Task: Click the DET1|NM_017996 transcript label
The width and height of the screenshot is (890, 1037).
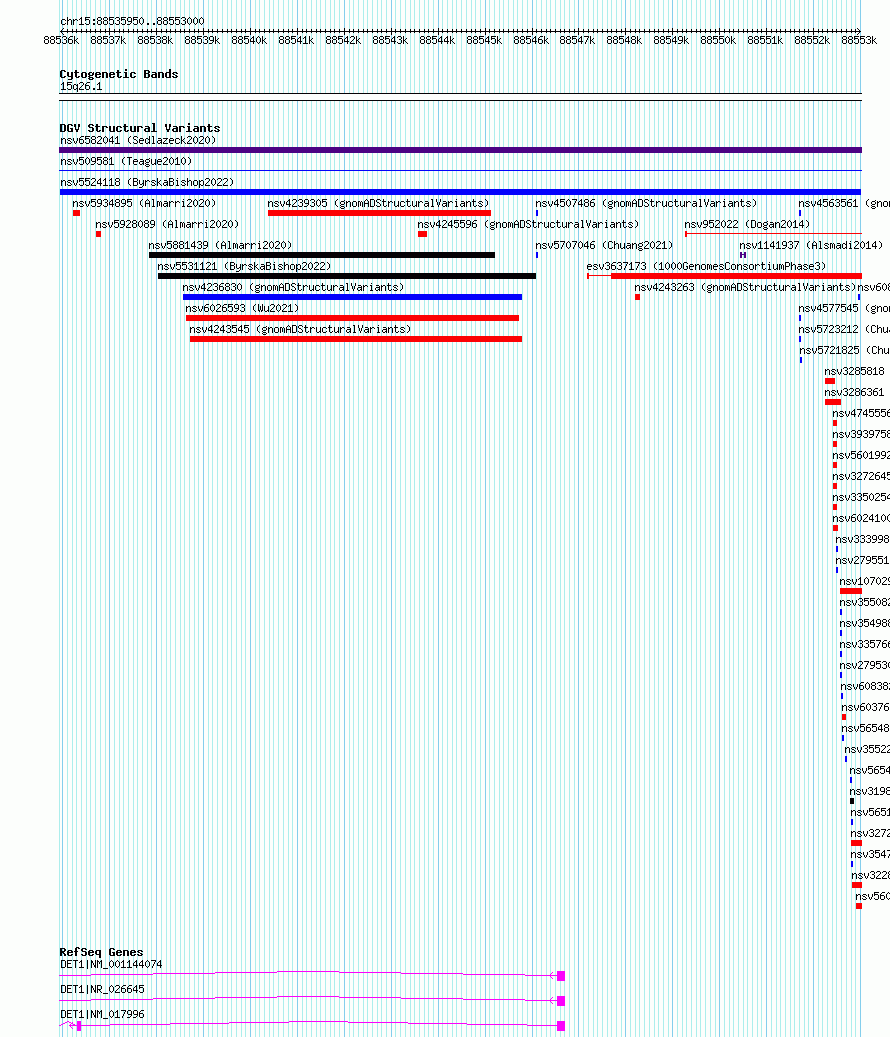Action: 102,1014
